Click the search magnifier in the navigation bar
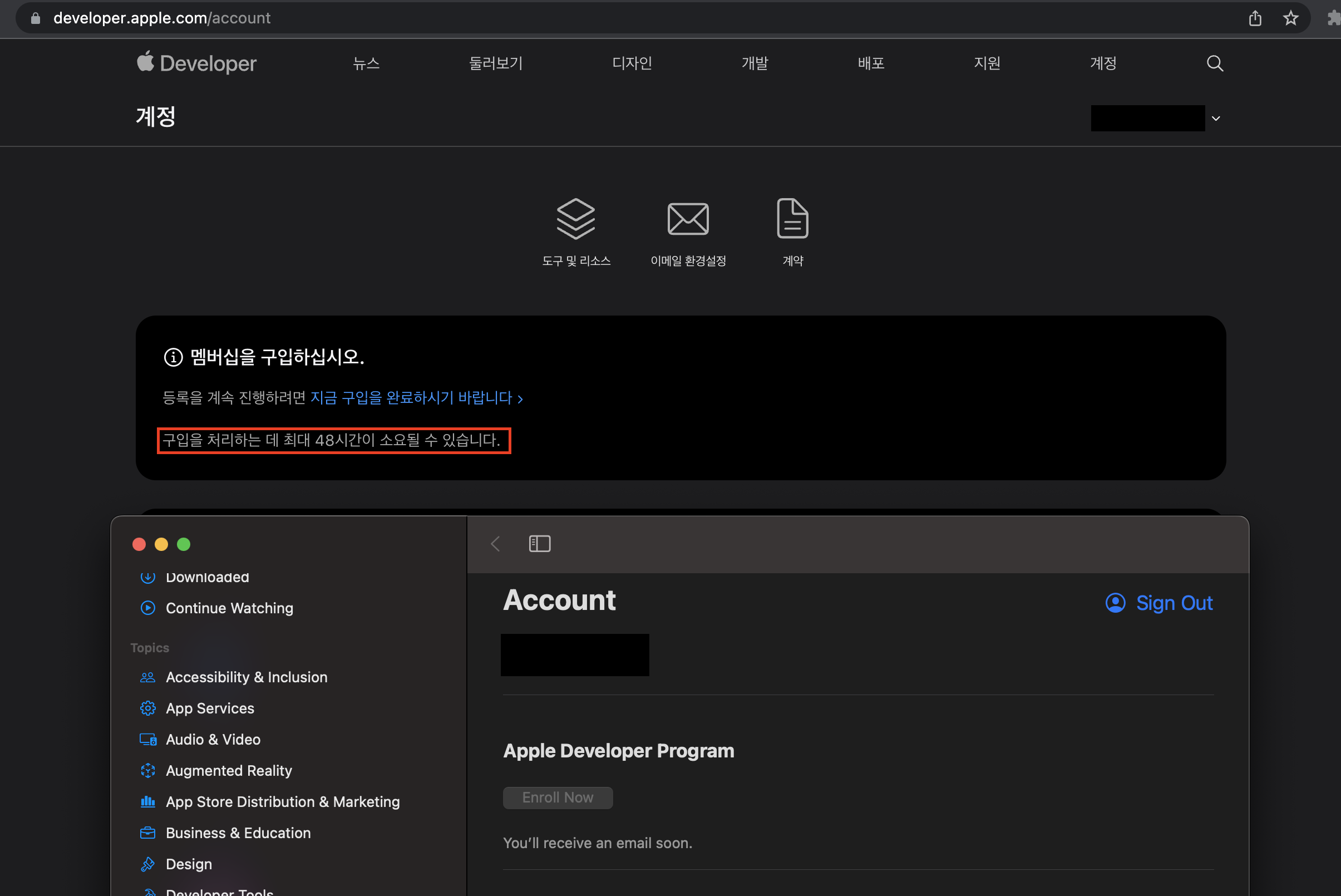Viewport: 1341px width, 896px height. click(1215, 63)
